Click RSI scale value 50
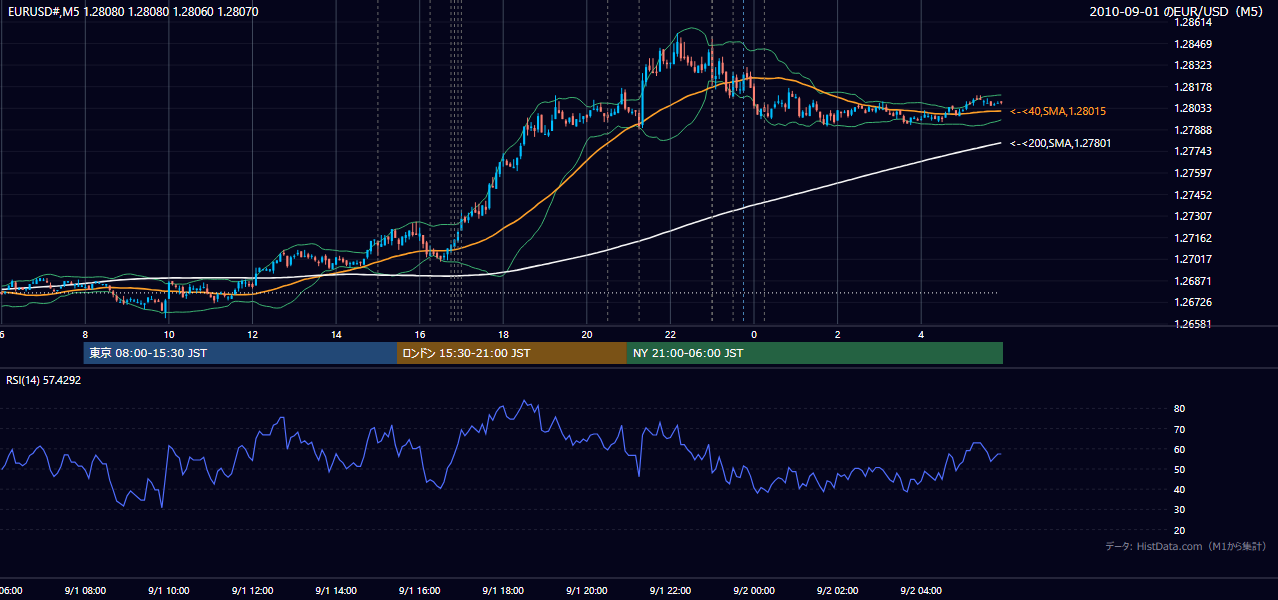This screenshot has height=600, width=1278. pos(1179,469)
